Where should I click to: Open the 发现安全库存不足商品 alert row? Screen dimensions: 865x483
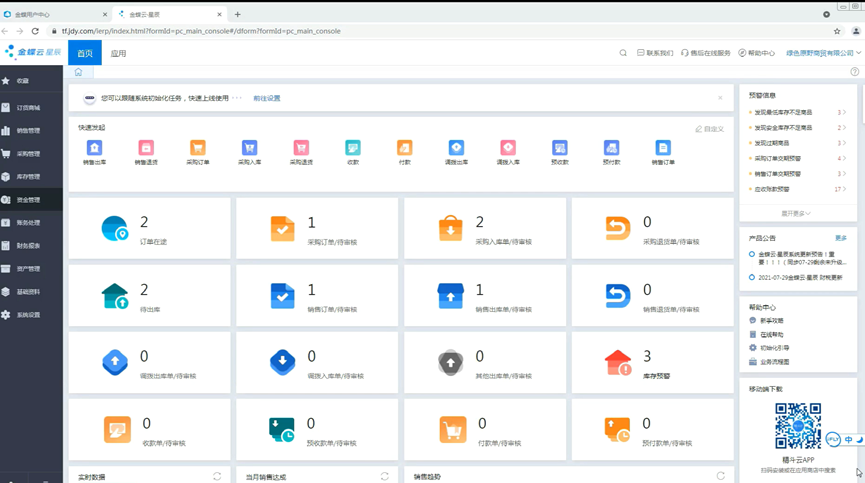(798, 127)
